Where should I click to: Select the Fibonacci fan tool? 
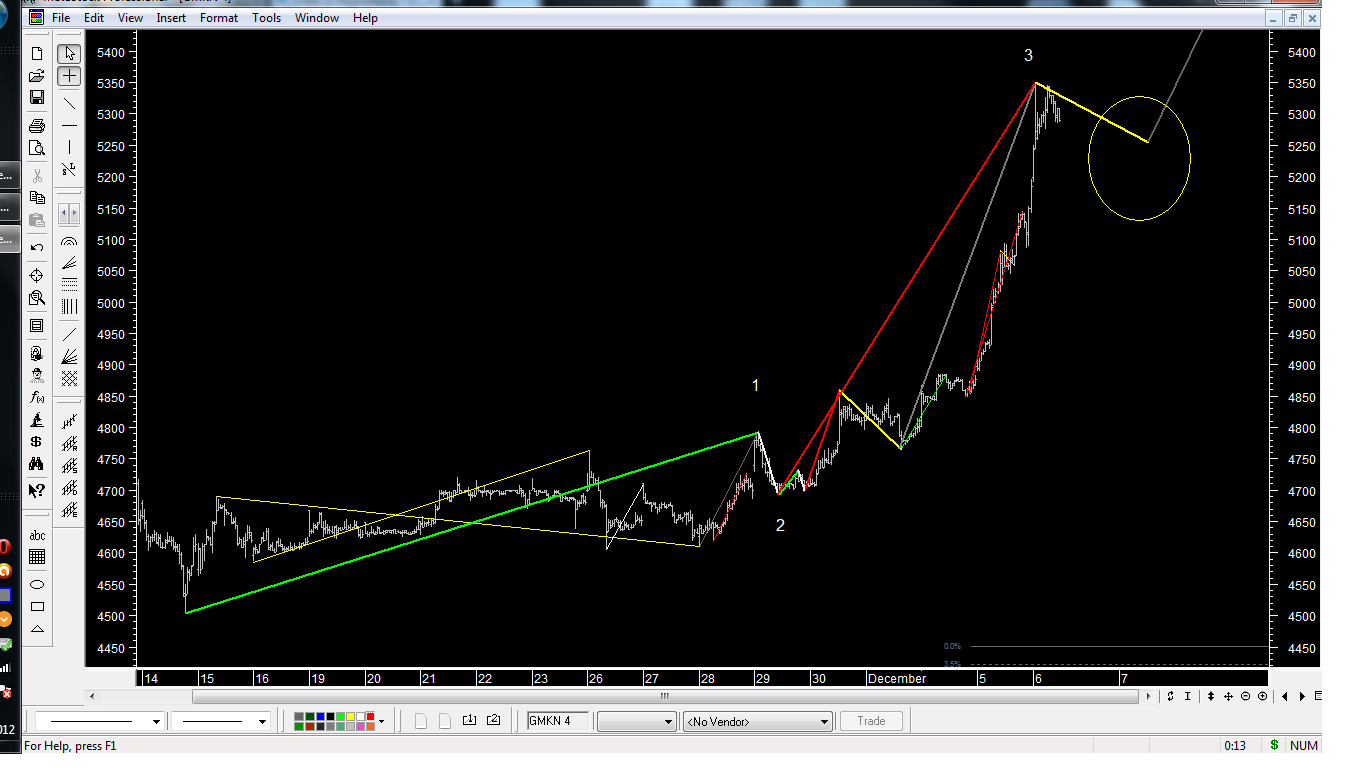[69, 263]
